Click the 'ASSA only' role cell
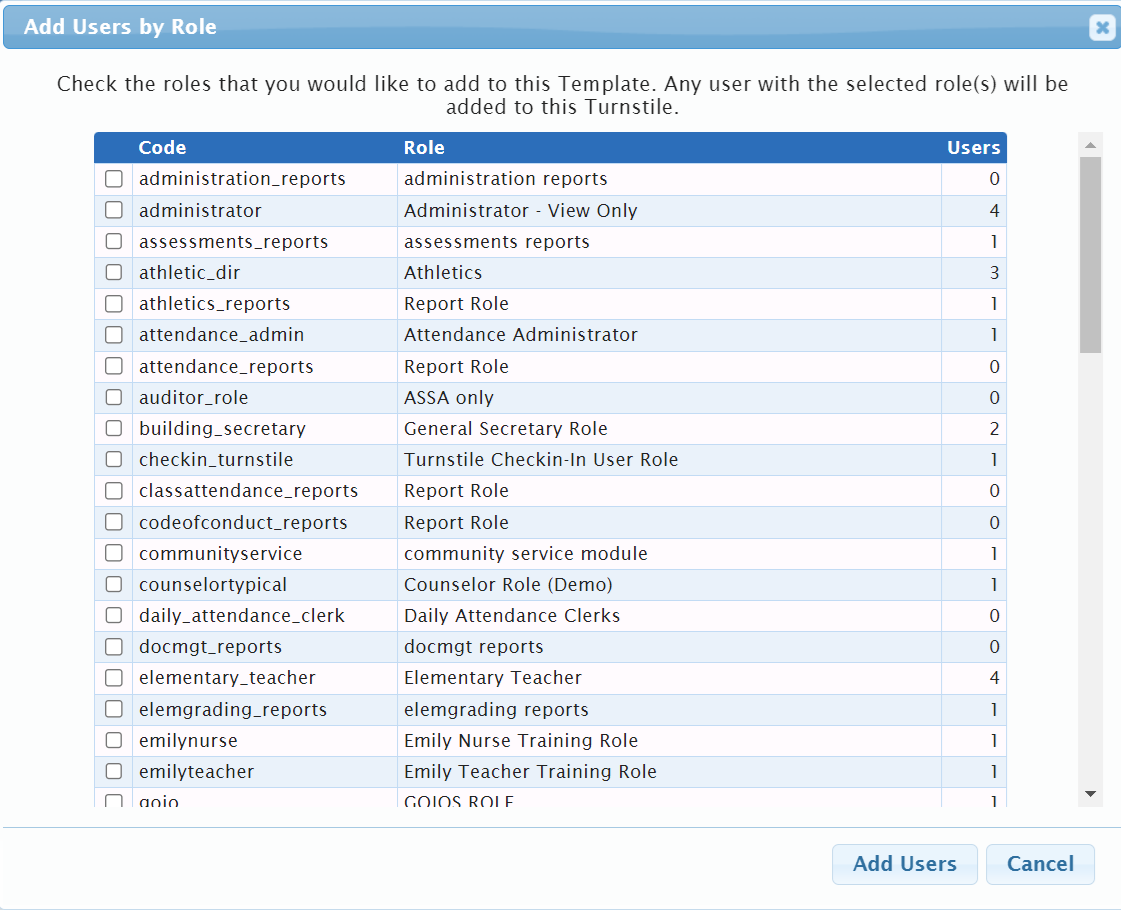Image resolution: width=1121 pixels, height=910 pixels. pyautogui.click(x=669, y=397)
